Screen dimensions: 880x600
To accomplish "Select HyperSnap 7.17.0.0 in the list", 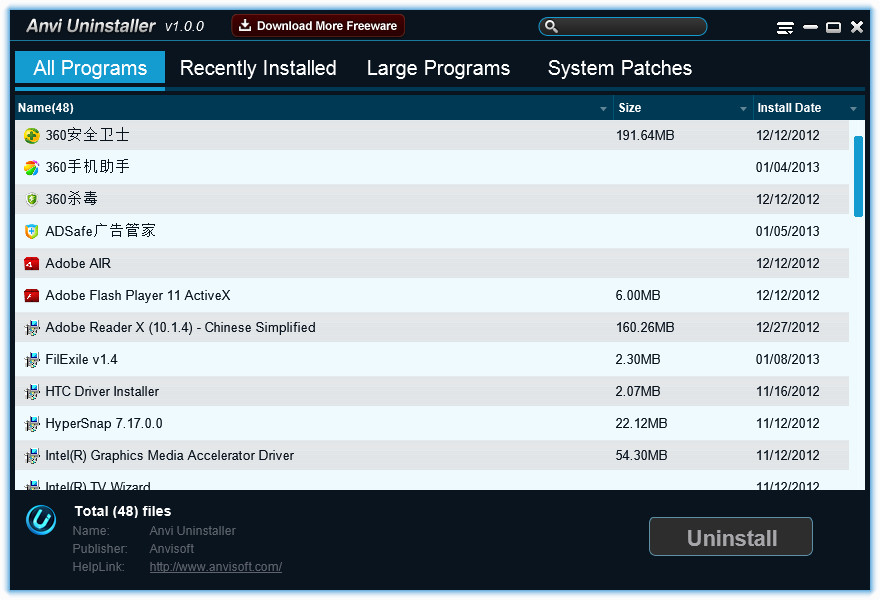I will click(x=104, y=423).
